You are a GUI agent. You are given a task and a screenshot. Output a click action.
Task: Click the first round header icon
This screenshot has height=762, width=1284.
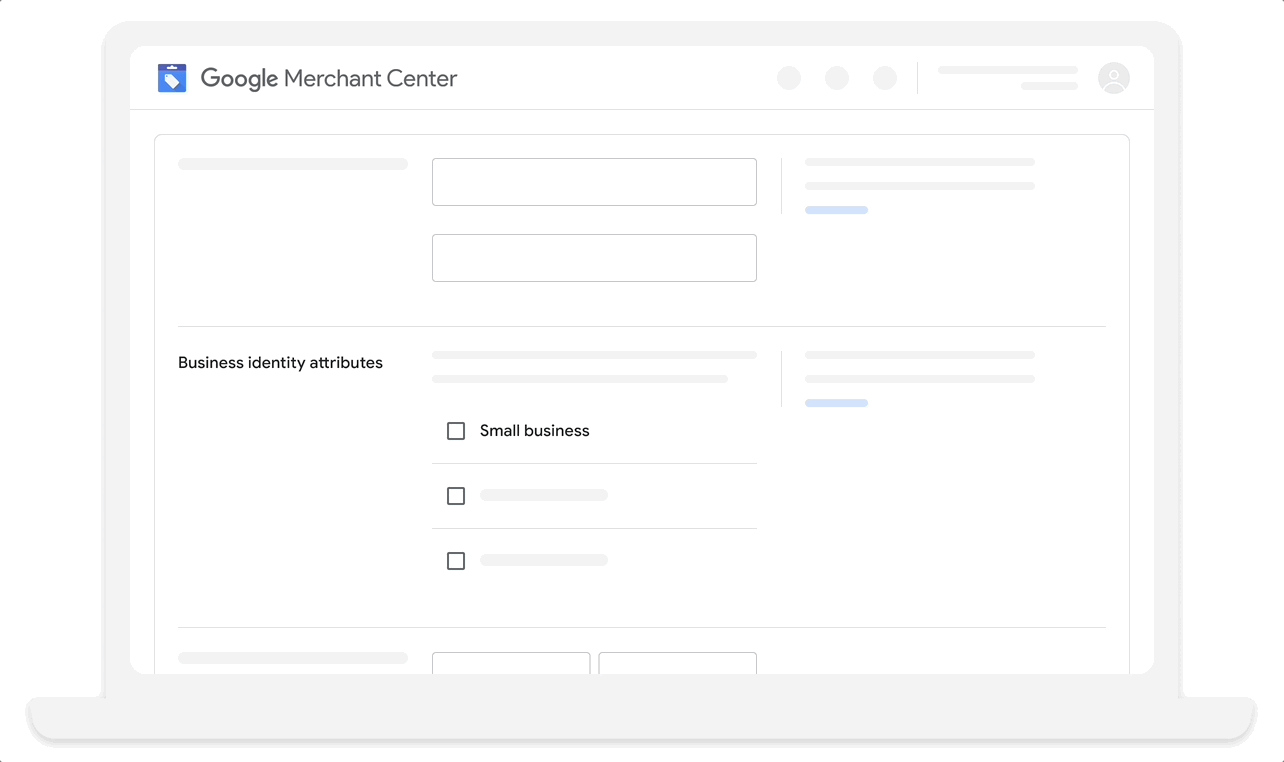(789, 78)
